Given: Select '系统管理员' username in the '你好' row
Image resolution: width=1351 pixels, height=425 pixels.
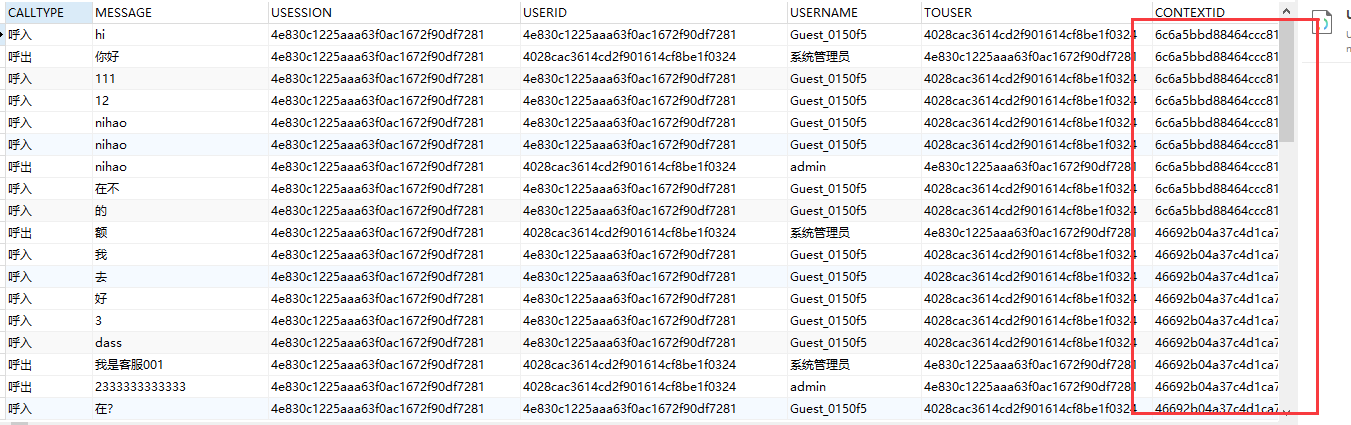Looking at the screenshot, I should point(820,56).
